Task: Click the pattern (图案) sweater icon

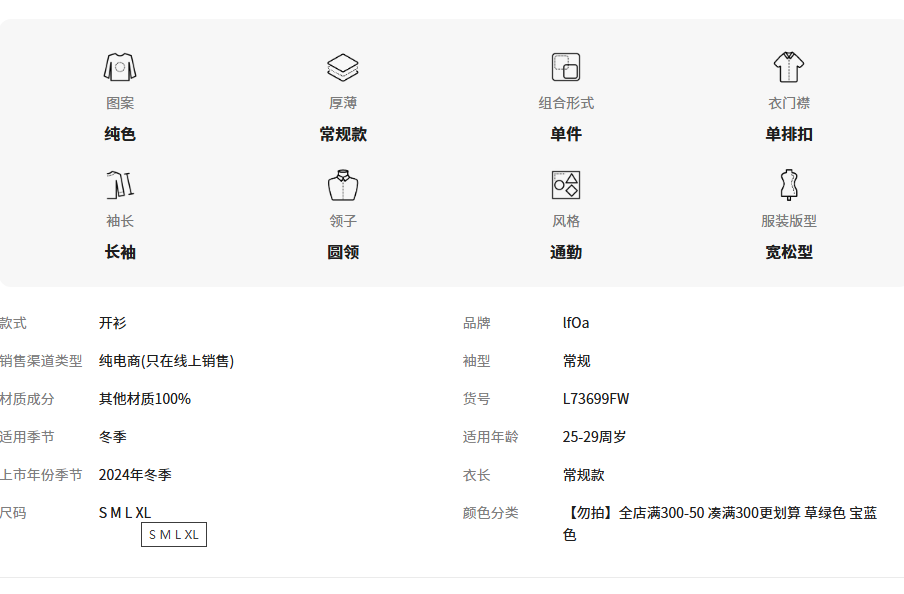Action: click(120, 67)
